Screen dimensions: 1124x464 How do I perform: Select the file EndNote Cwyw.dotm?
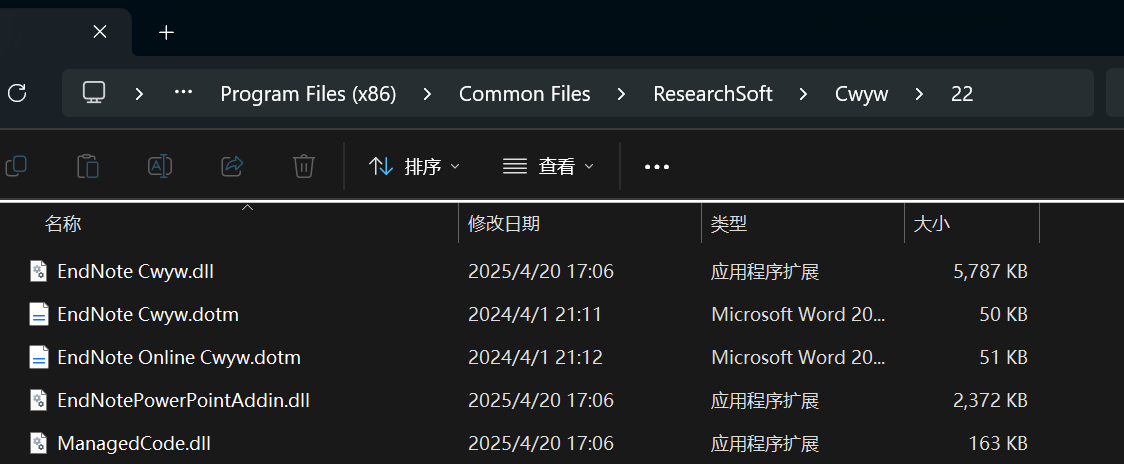pyautogui.click(x=148, y=315)
